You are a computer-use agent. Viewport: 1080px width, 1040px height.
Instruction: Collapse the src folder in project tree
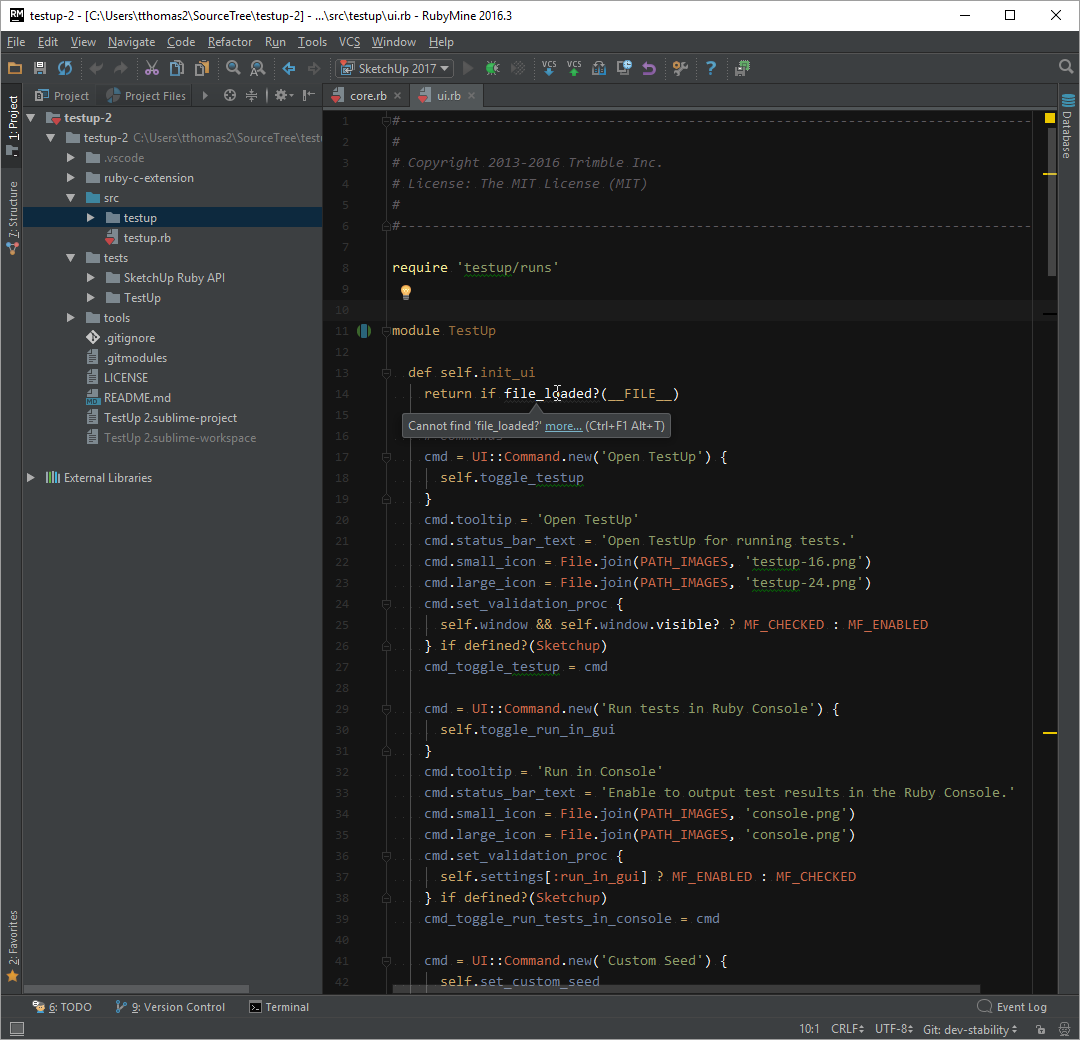[71, 198]
